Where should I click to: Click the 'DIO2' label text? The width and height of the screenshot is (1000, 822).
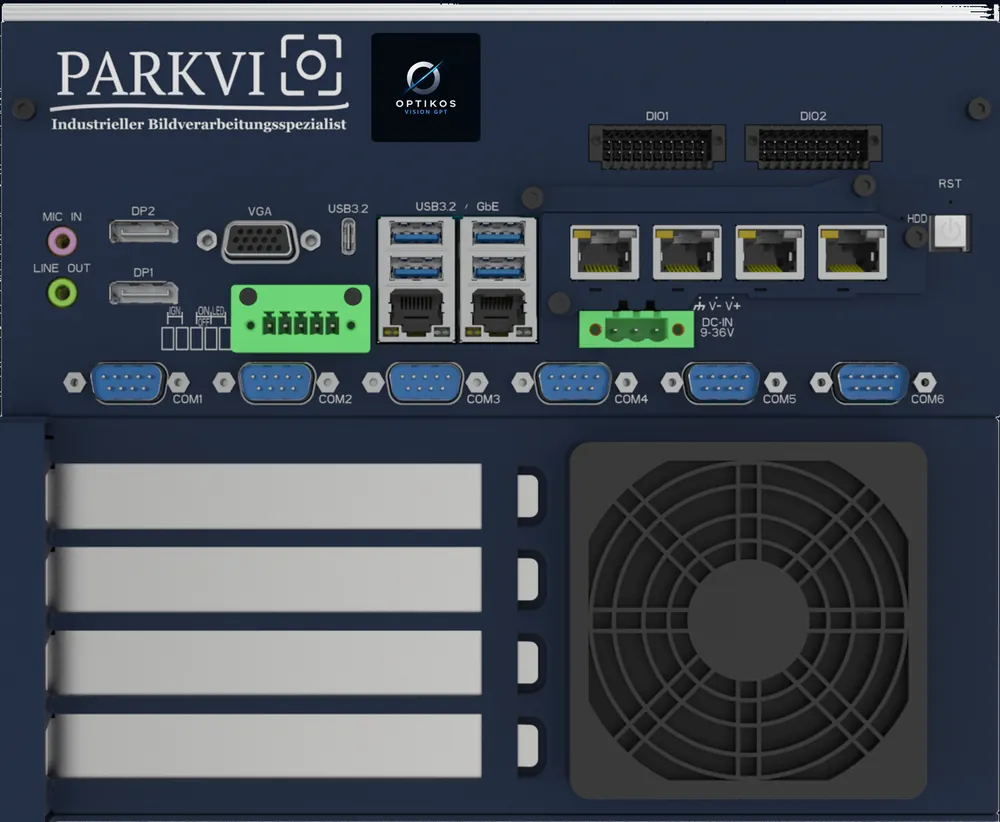tap(813, 116)
